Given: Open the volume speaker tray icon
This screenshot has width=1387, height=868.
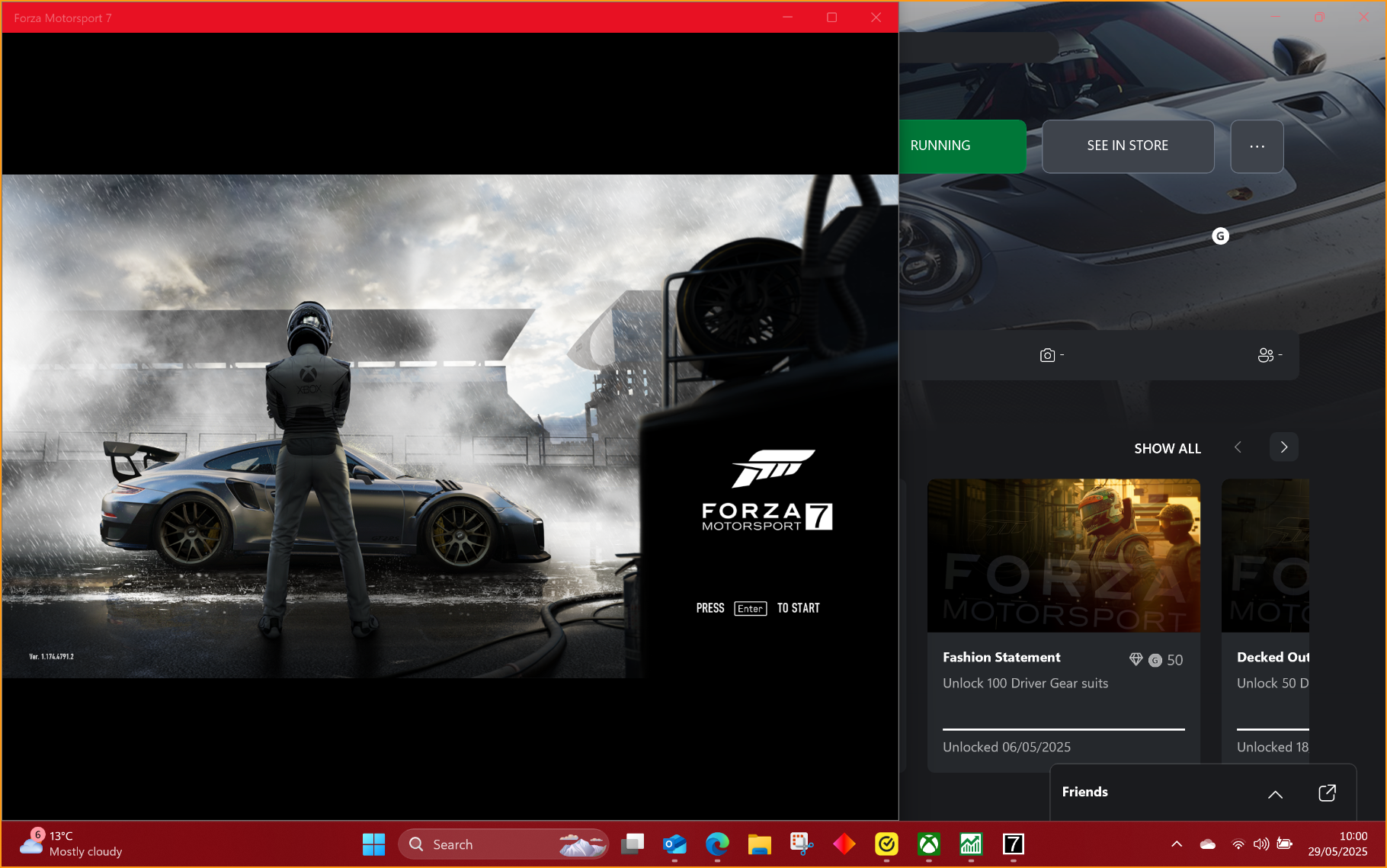Looking at the screenshot, I should (x=1261, y=844).
